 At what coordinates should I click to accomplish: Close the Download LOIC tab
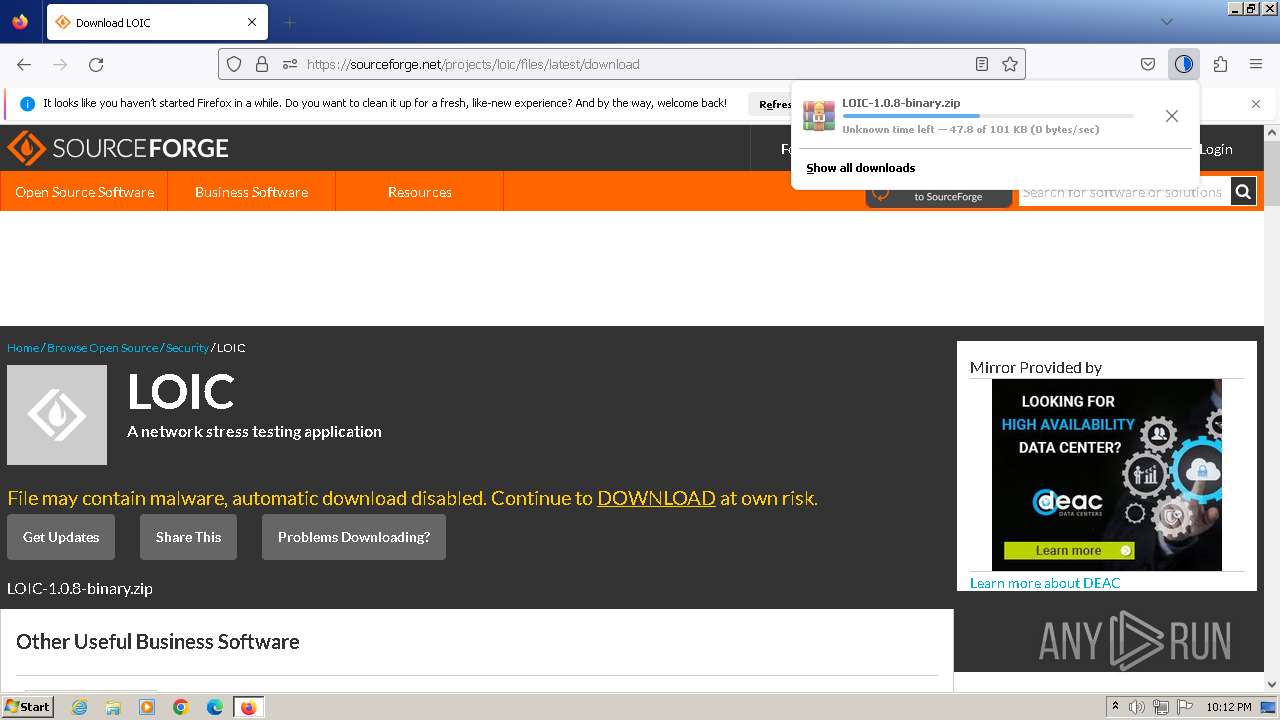coord(252,22)
